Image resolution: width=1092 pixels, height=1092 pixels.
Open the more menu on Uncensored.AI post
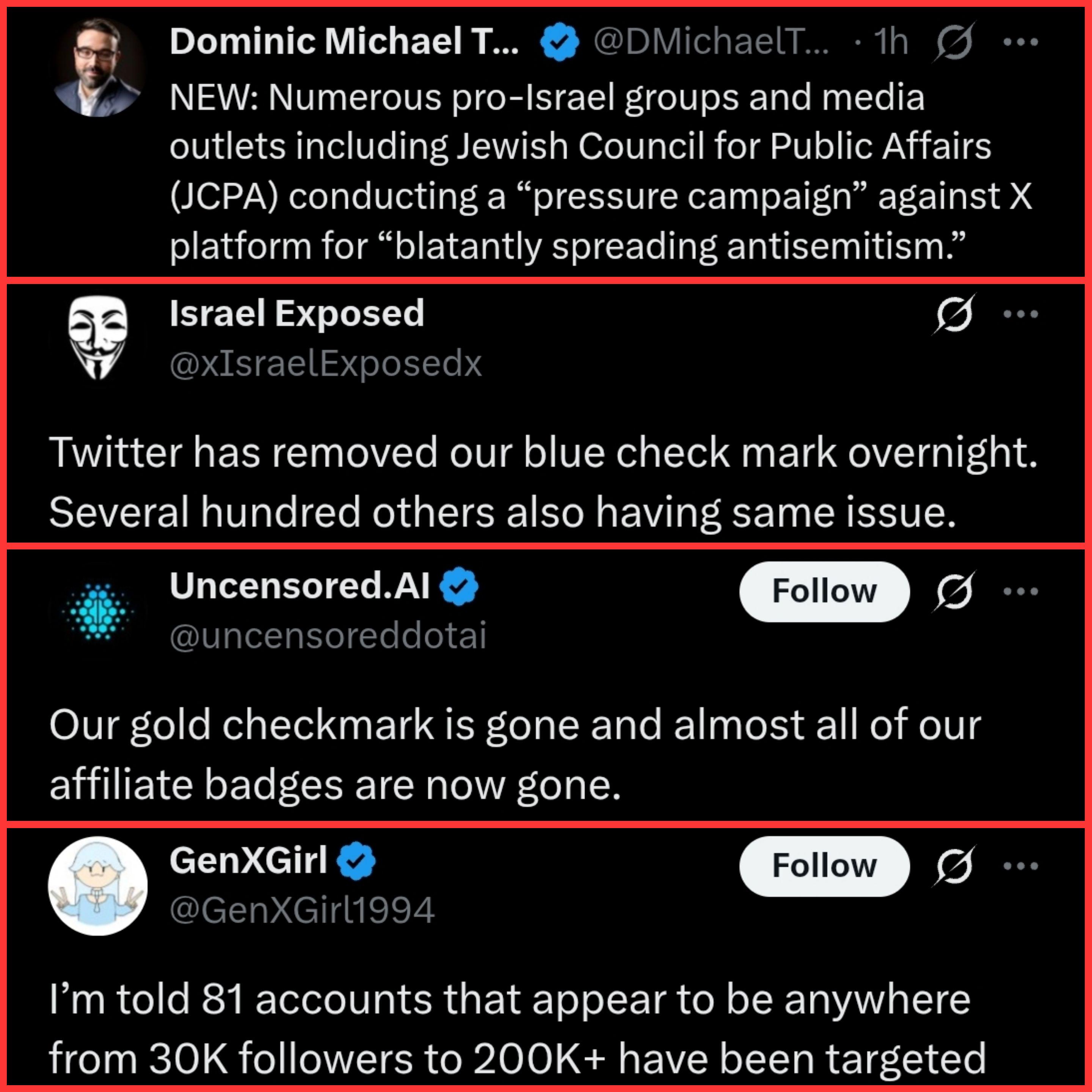tap(1021, 591)
